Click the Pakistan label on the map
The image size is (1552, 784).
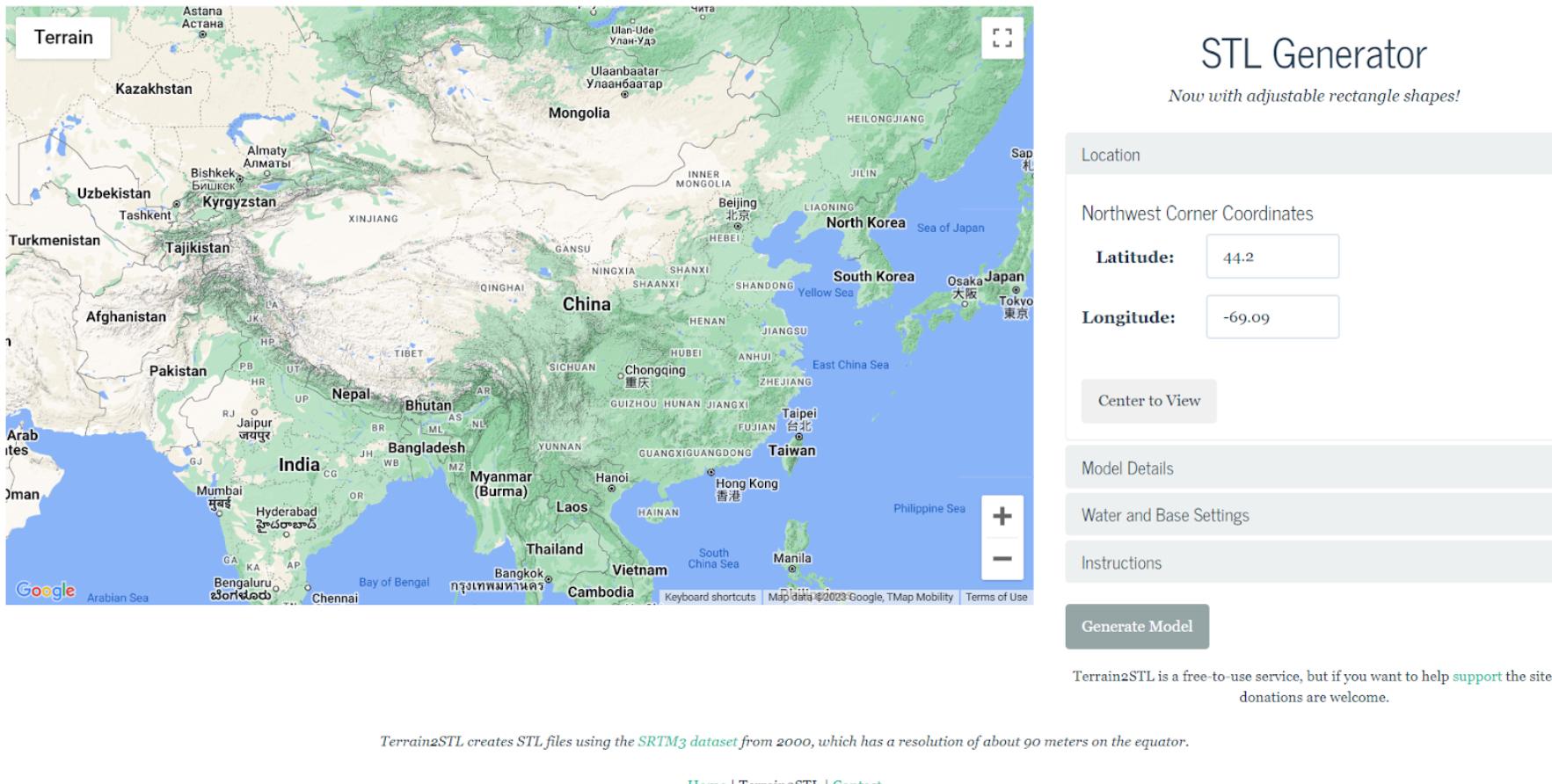tap(178, 371)
